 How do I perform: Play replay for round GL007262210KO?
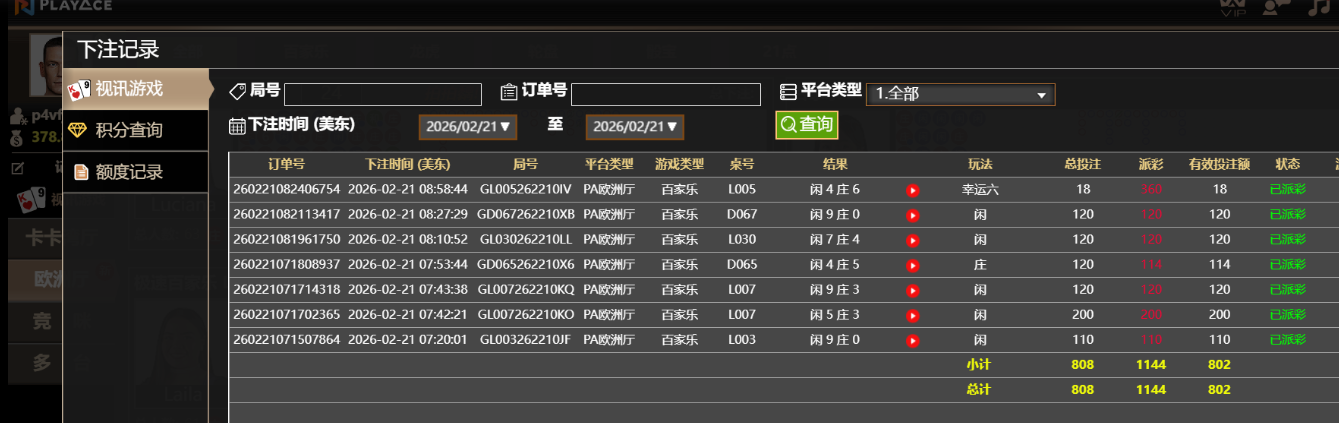912,316
